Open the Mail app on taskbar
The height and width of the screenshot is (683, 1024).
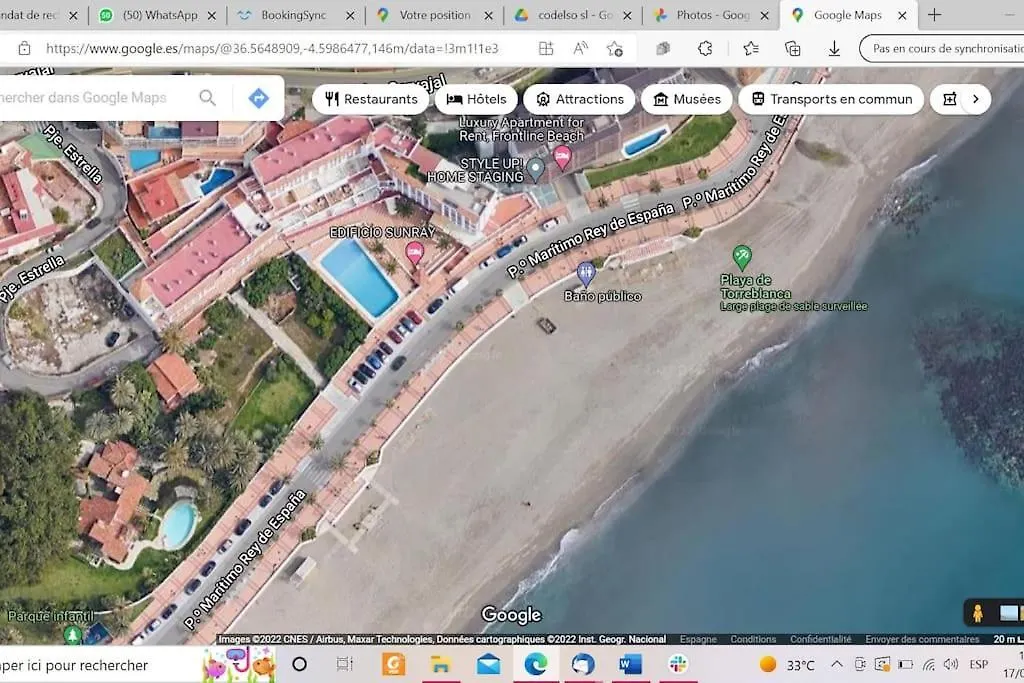point(488,665)
